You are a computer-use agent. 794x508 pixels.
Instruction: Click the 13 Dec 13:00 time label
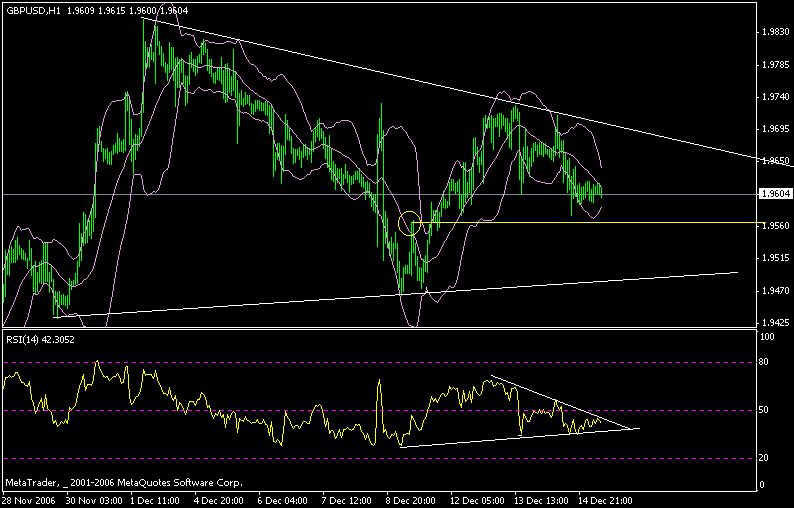[540, 501]
